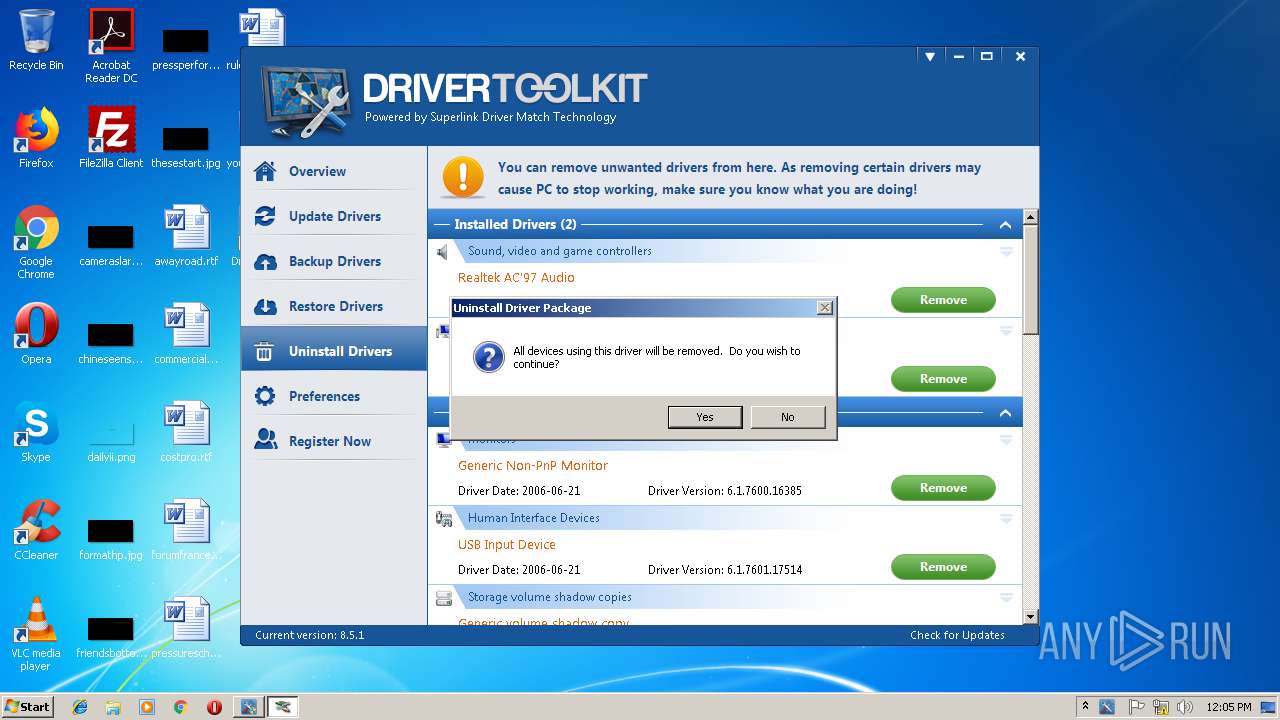Click the driver list scroll up arrow
The height and width of the screenshot is (720, 1280).
(x=1031, y=217)
